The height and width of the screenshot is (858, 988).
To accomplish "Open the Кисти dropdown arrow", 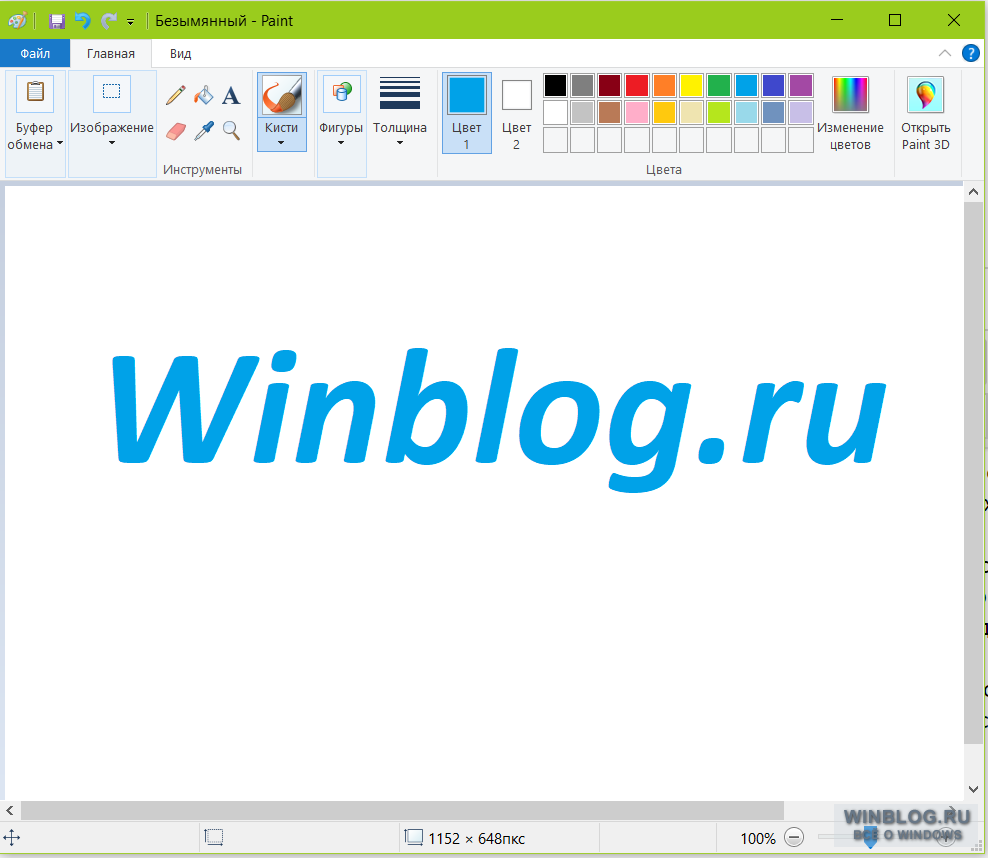I will (281, 143).
